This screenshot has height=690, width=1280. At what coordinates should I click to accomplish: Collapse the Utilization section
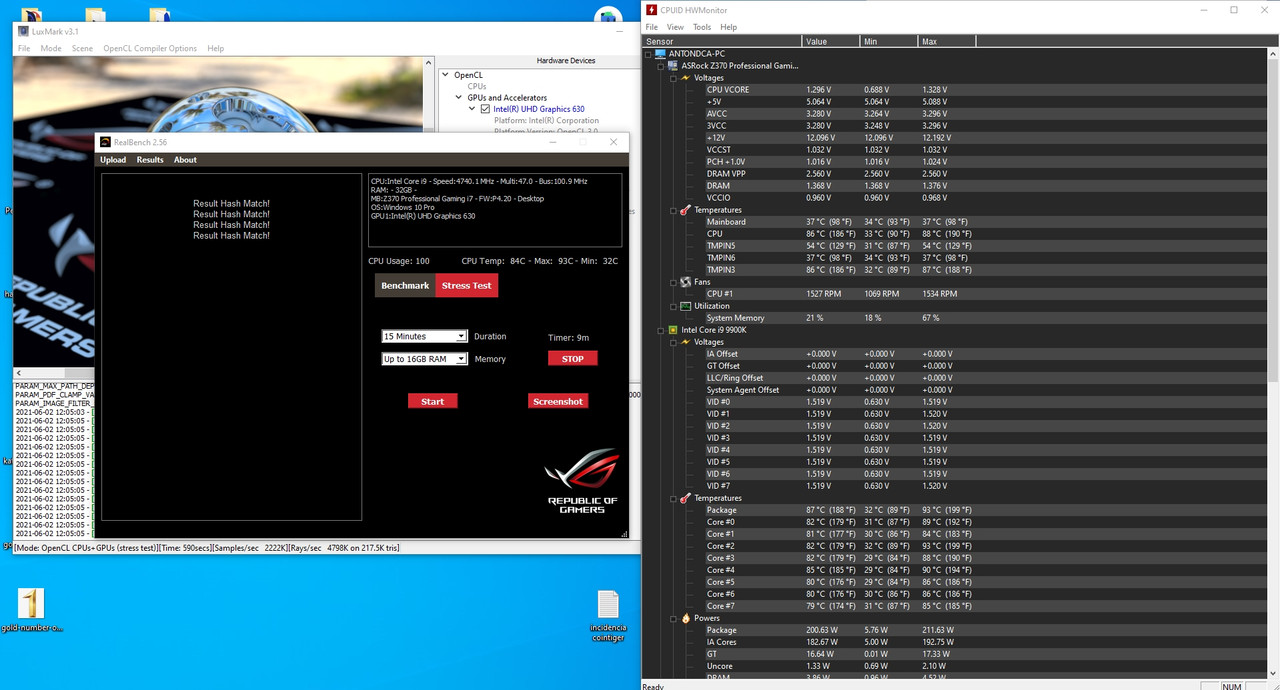click(x=674, y=306)
